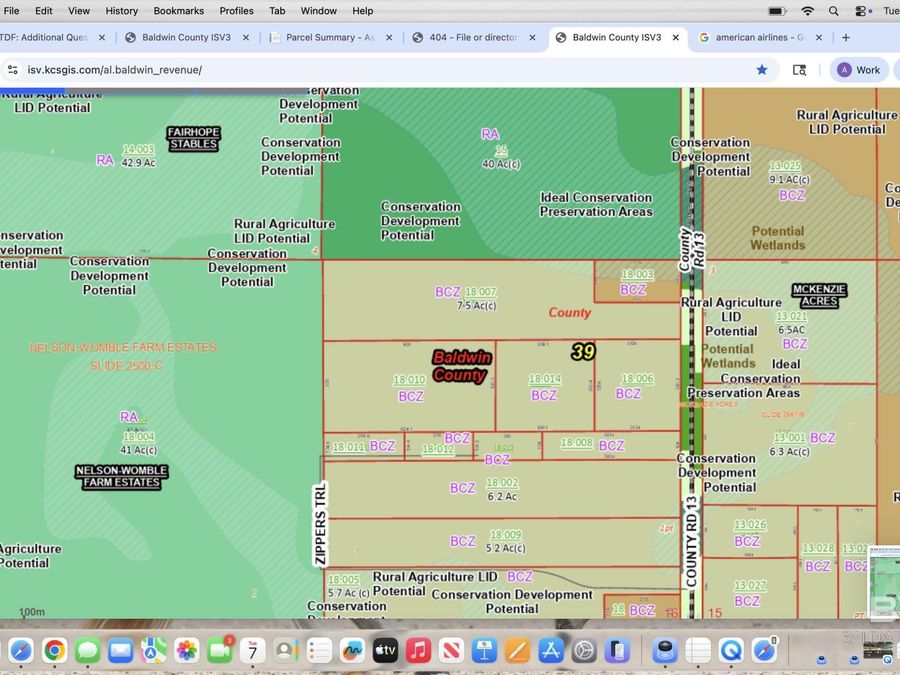Click the Google Lens search icon
Screen dimensions: 900x675
[x=799, y=70]
